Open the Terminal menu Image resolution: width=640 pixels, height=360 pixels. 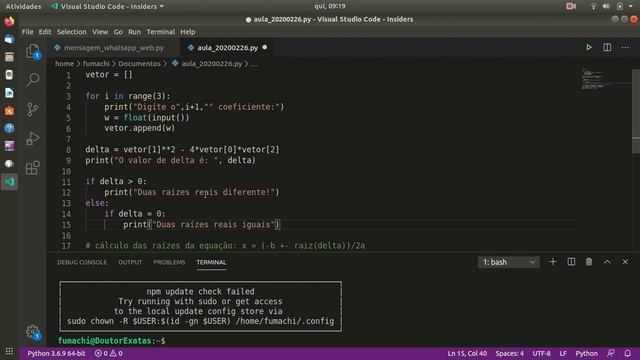pos(160,32)
